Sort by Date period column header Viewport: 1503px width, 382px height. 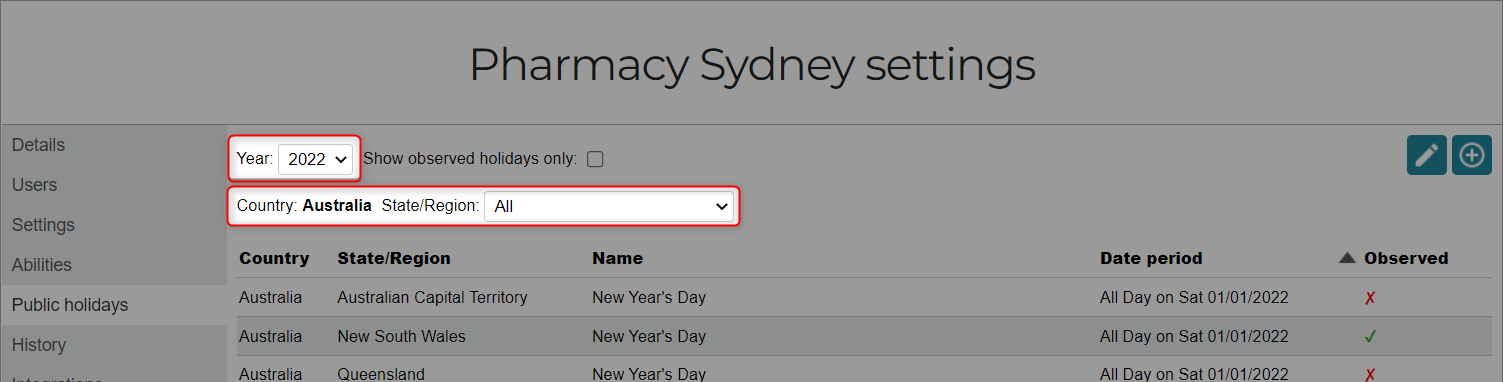click(1151, 258)
